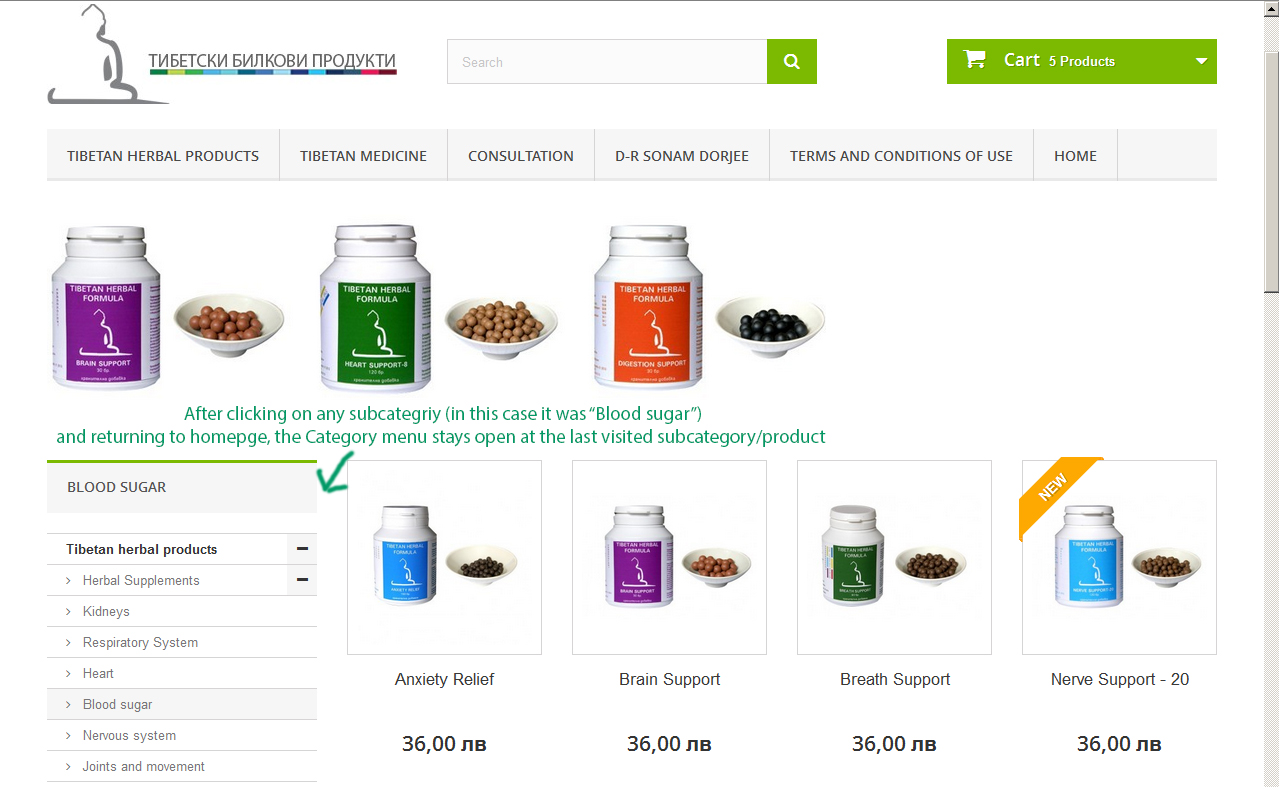This screenshot has height=787, width=1279.
Task: Open the cart dropdown arrow
Action: pyautogui.click(x=1202, y=61)
